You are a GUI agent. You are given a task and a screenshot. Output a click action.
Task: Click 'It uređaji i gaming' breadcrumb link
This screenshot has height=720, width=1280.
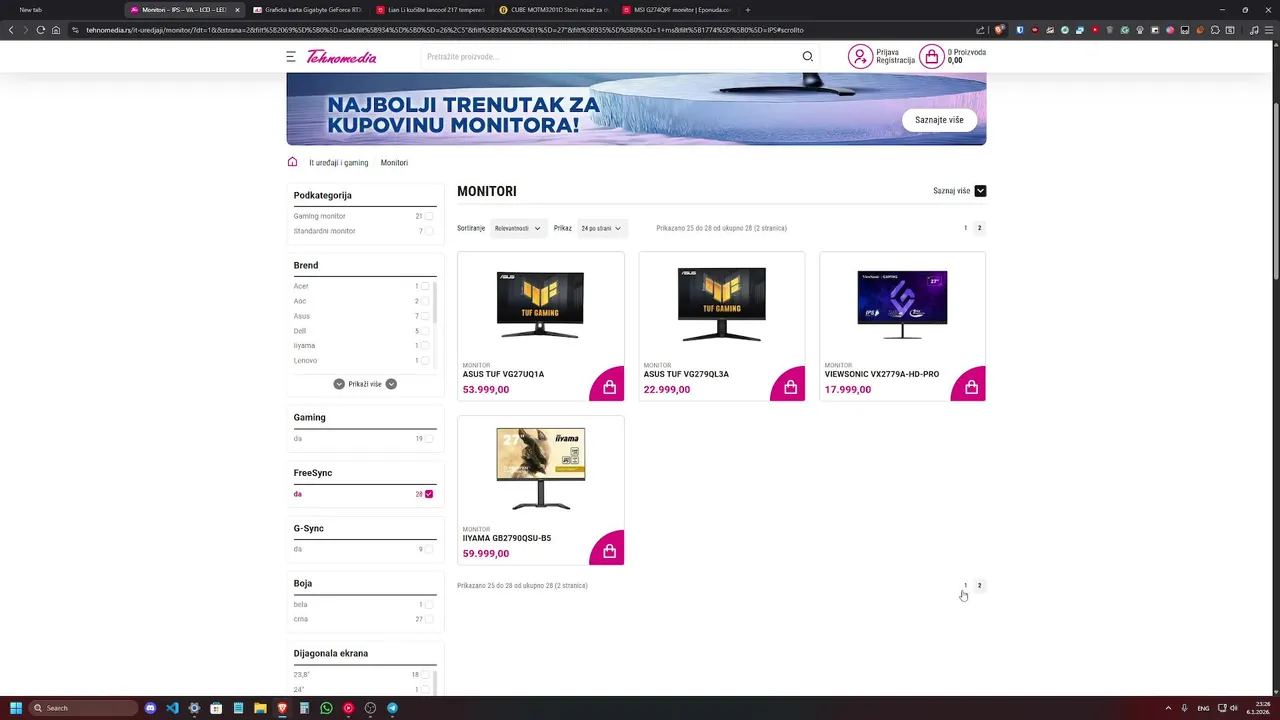click(x=338, y=163)
